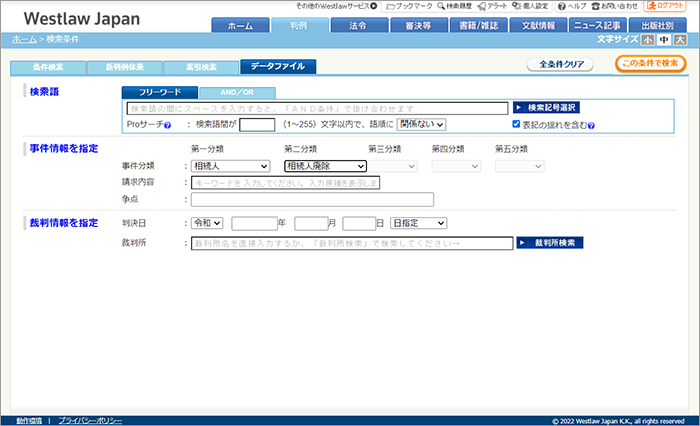Open 動作環境 footer link

29,421
